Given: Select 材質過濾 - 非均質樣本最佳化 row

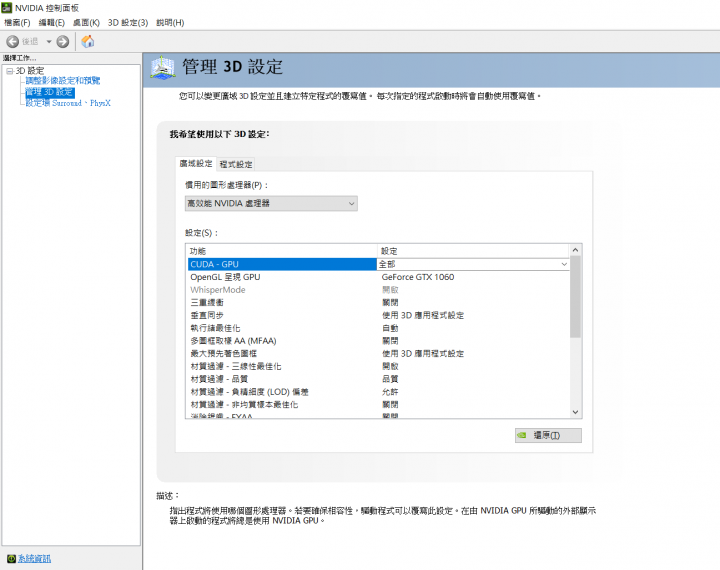Looking at the screenshot, I should [x=379, y=405].
